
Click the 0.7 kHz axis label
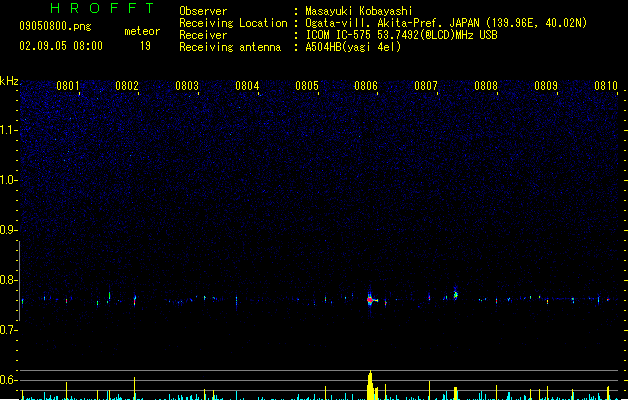click(8, 330)
